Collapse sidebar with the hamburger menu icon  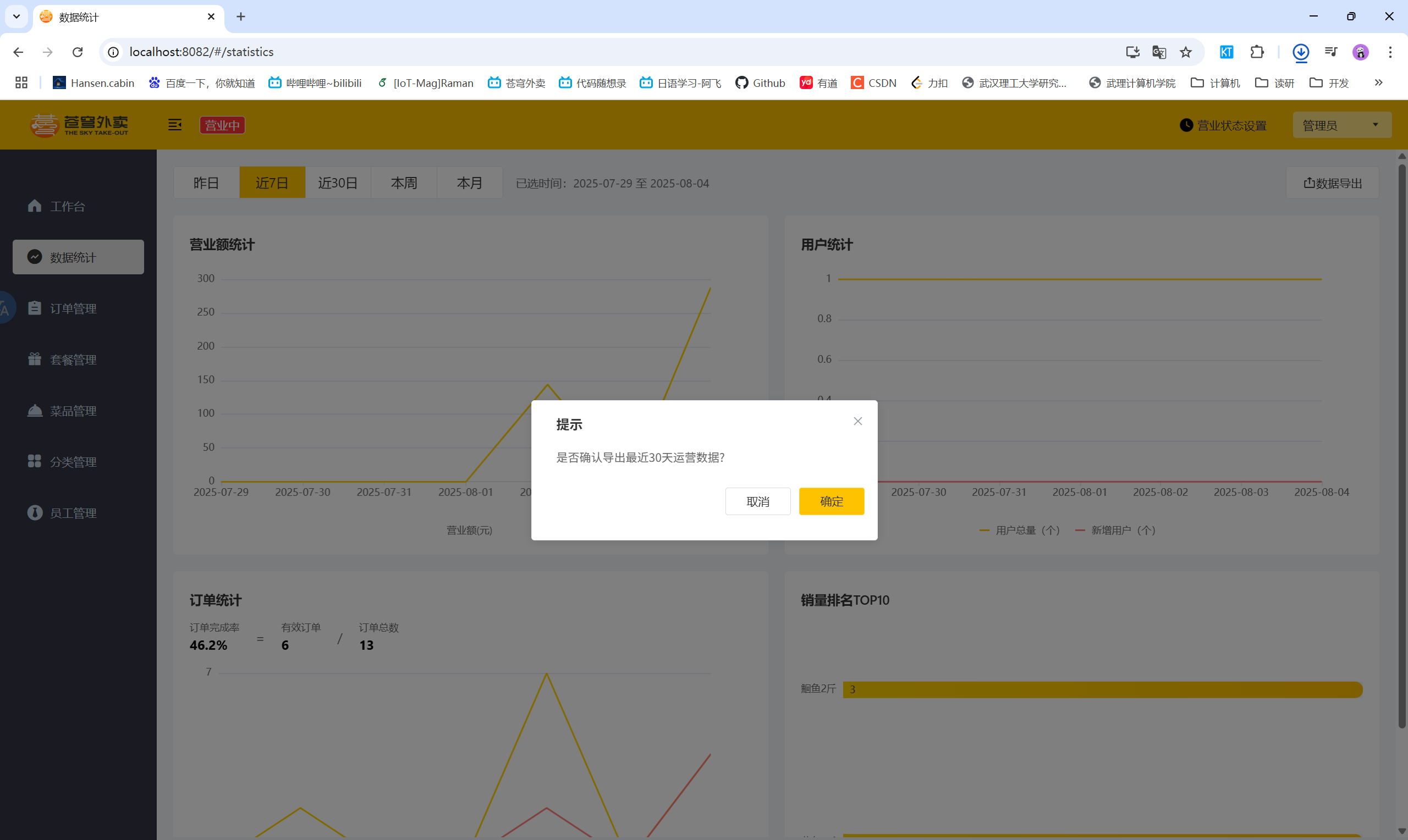tap(175, 125)
